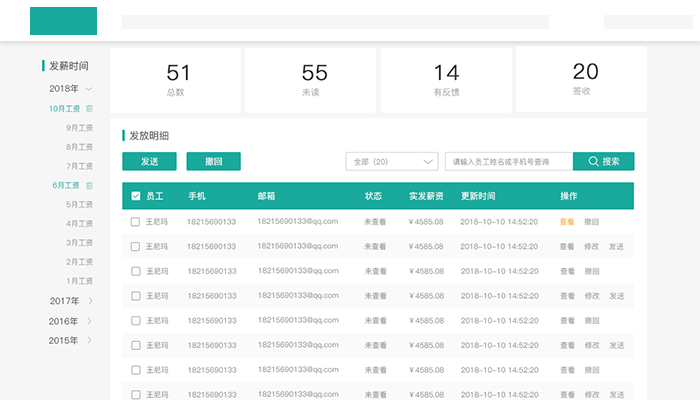Choose 4月工资 from the month list
Screen dimensions: 700x400
pos(79,224)
